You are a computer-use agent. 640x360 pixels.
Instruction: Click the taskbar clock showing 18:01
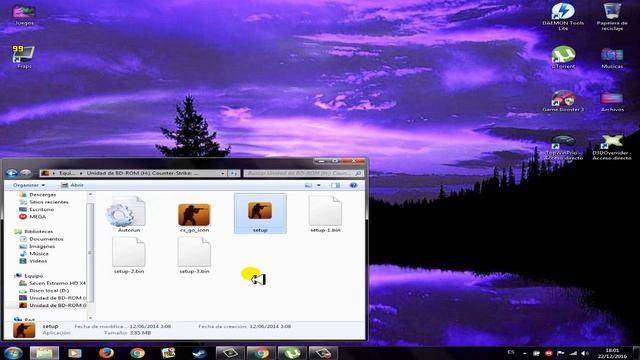pos(612,353)
